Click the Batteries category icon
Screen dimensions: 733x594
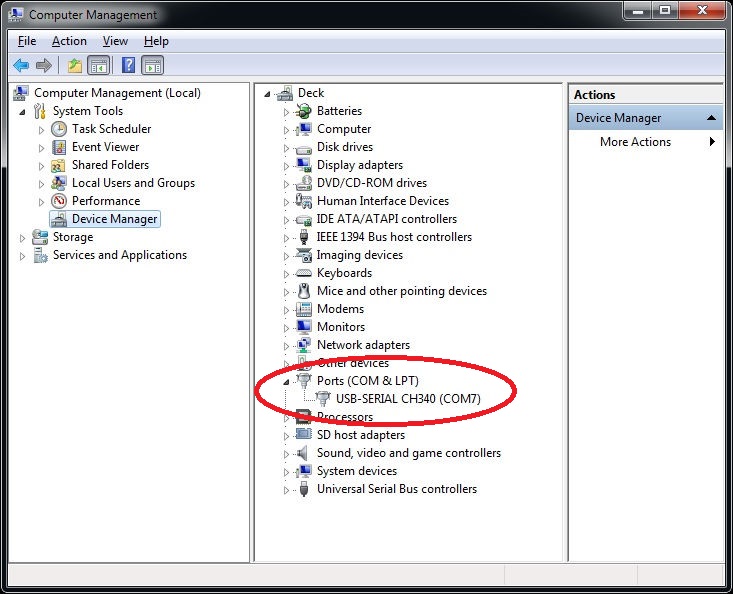click(304, 111)
